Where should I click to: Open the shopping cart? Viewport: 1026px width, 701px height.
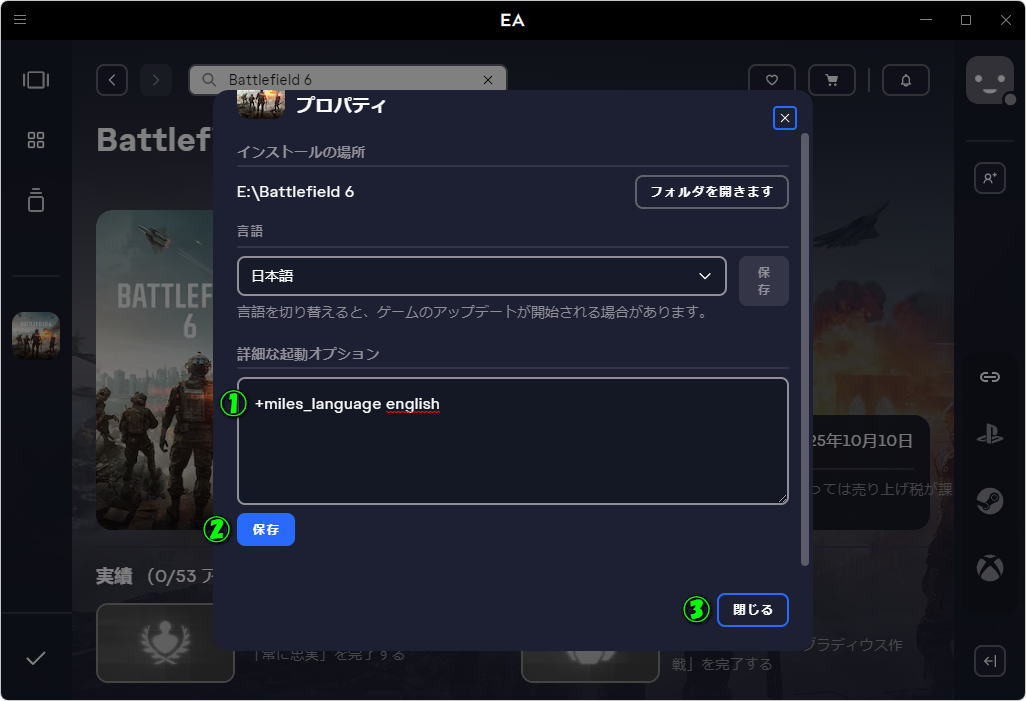[x=830, y=80]
